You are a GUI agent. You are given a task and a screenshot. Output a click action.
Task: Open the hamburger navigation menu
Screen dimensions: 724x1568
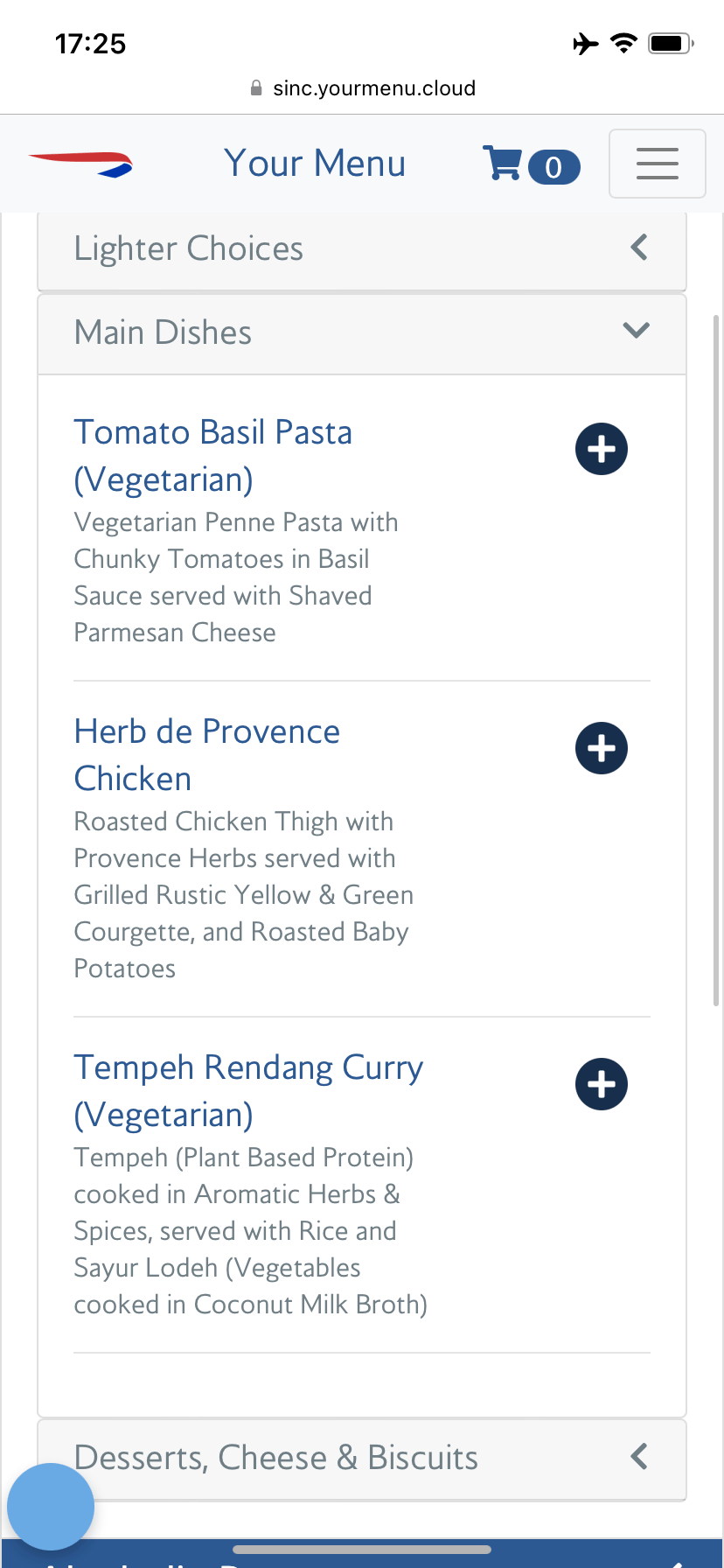pyautogui.click(x=657, y=164)
